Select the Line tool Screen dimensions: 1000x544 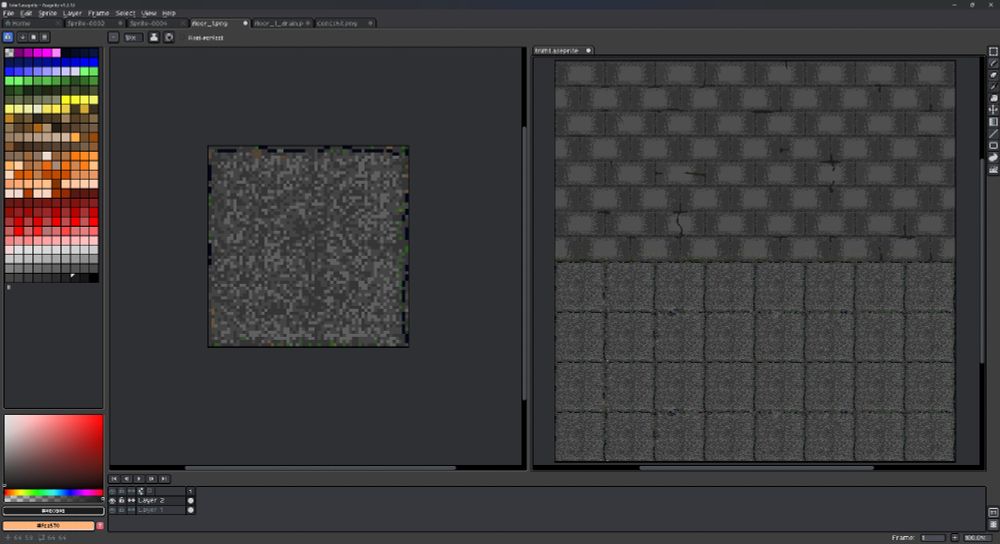[x=993, y=133]
